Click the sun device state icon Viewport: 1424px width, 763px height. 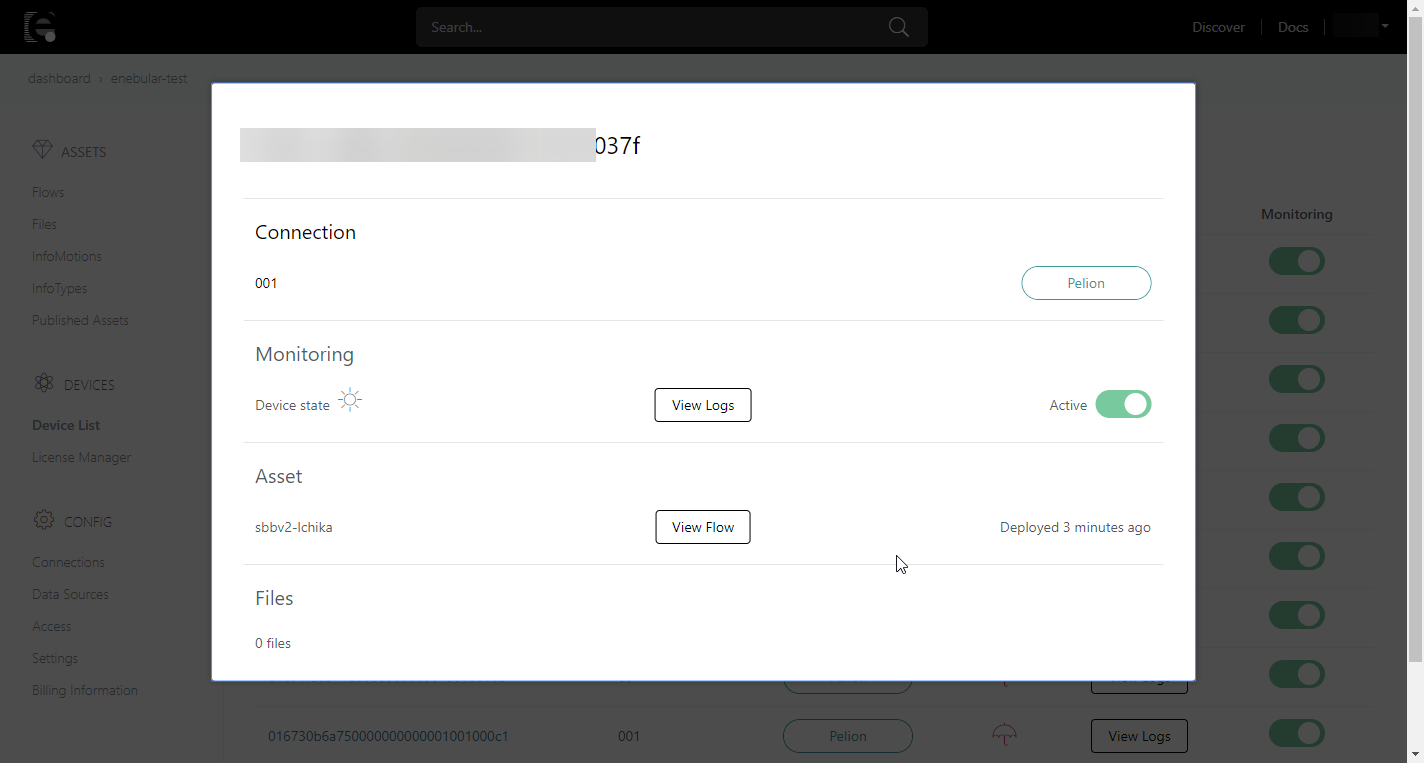tap(349, 401)
